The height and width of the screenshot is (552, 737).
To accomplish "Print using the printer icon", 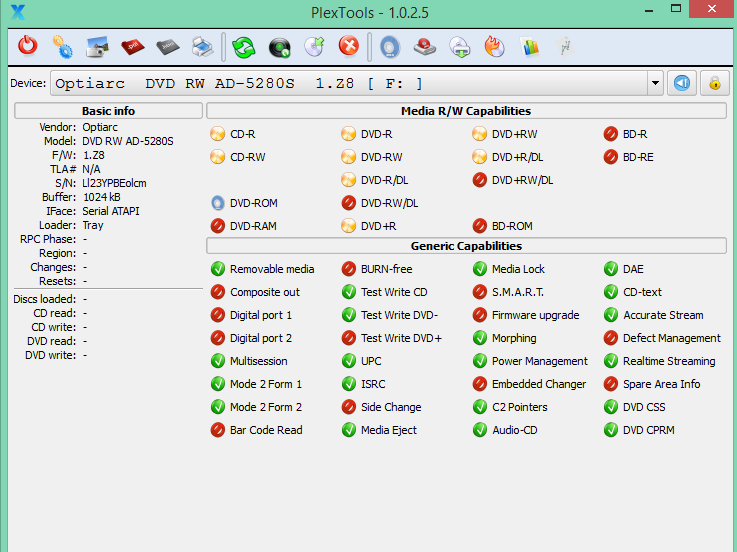I will [203, 47].
